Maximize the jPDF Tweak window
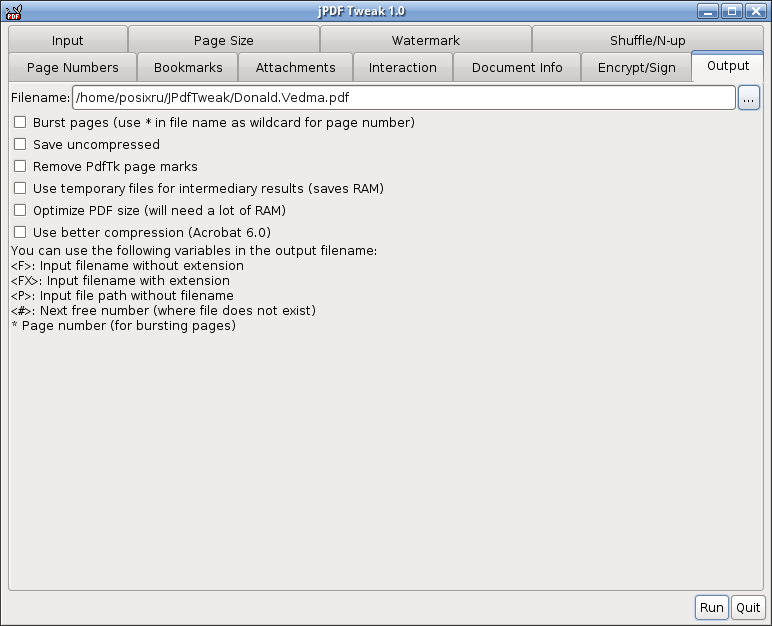The image size is (772, 626). tap(732, 11)
